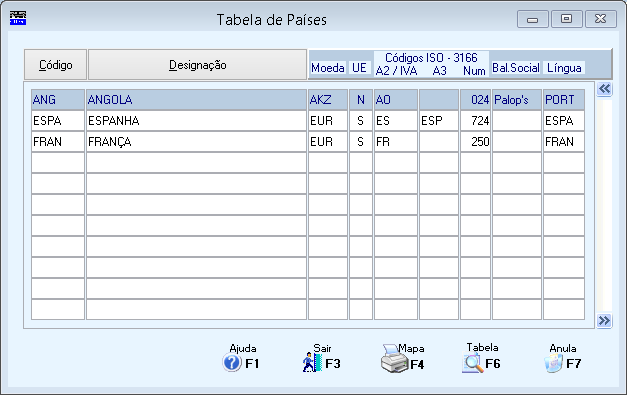This screenshot has width=627, height=395.
Task: Click the PORT language cell
Action: (564, 100)
